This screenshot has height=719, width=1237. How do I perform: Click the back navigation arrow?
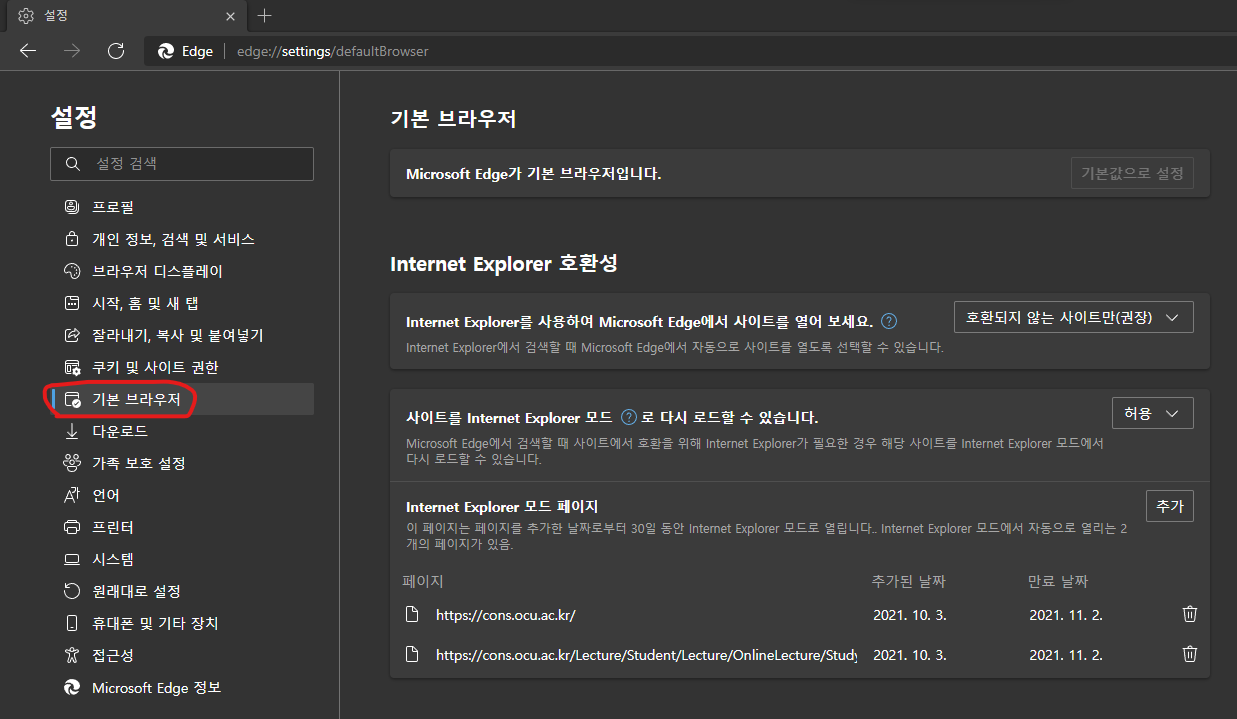(28, 51)
